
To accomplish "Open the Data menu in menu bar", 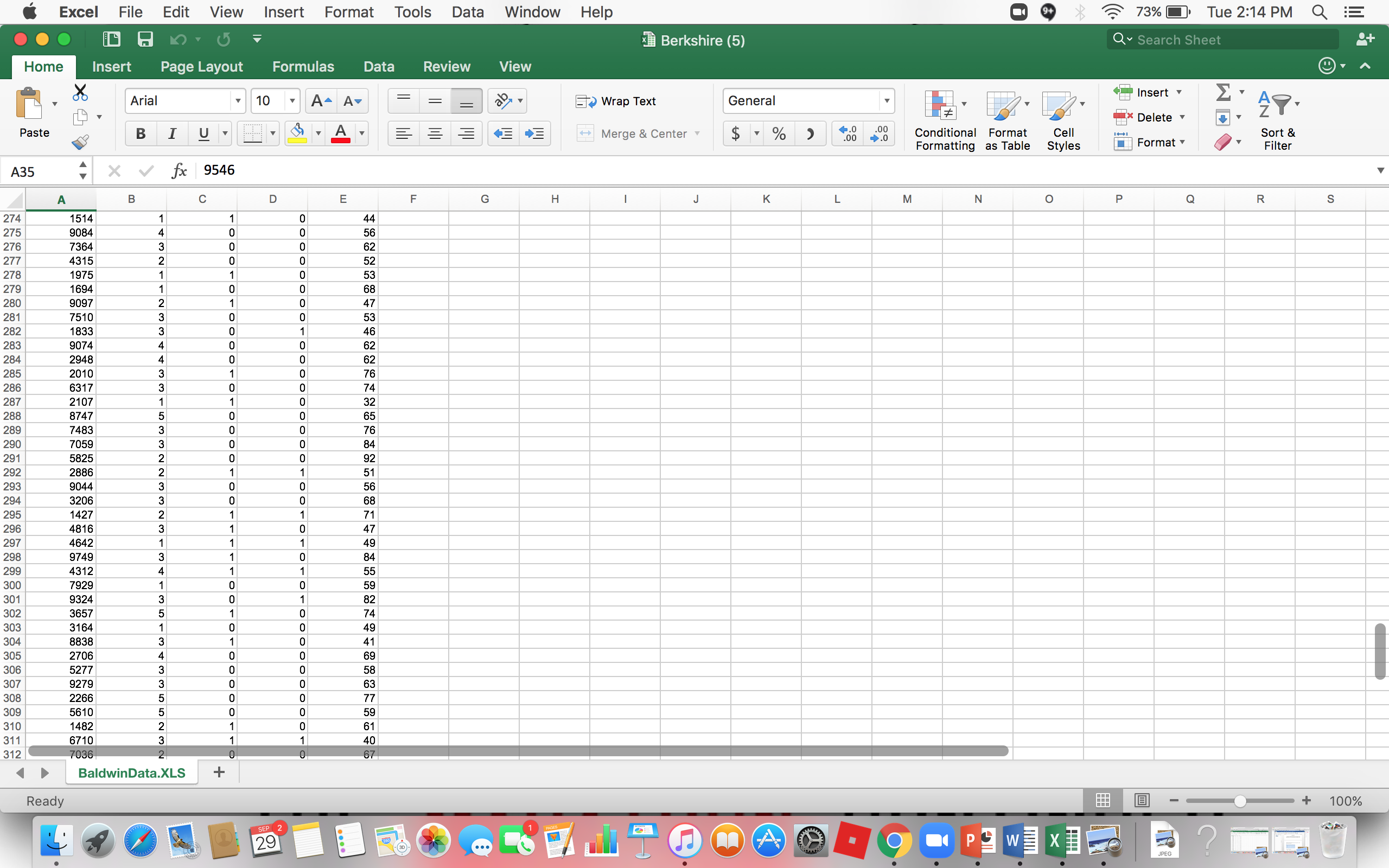I will (x=467, y=11).
